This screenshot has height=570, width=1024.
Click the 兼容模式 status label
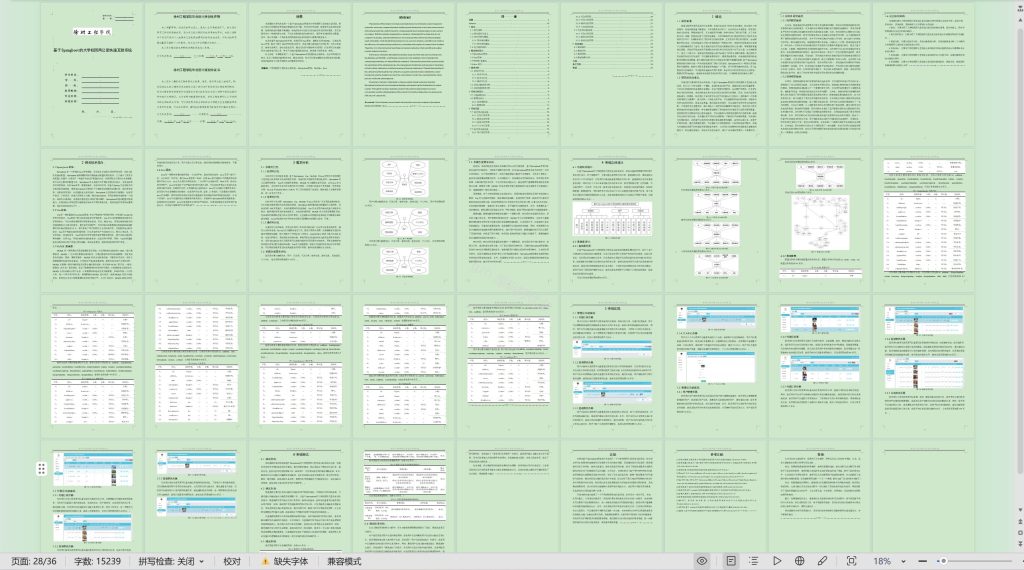[x=344, y=561]
